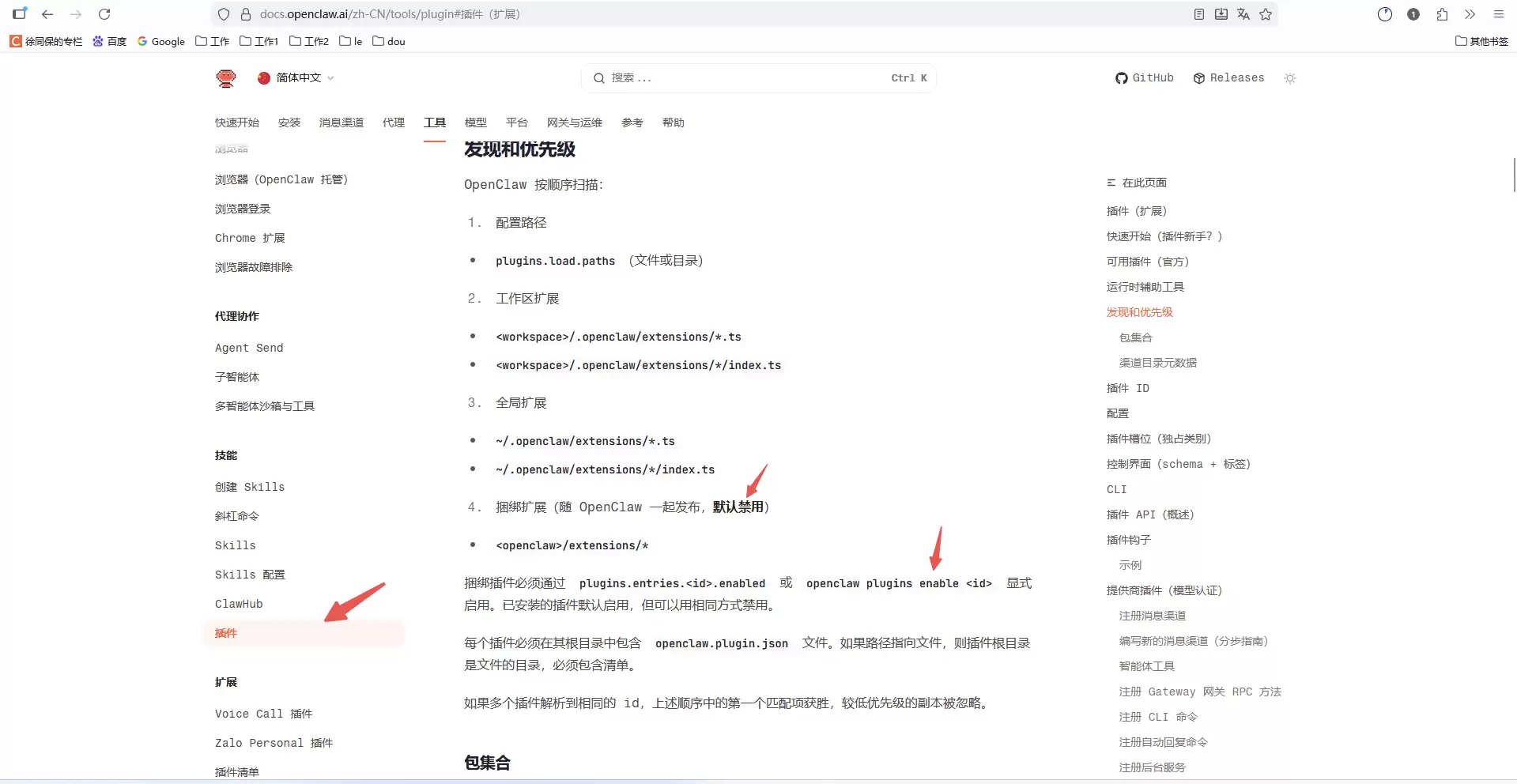Jump to 插件钩子 in page outline
The width and height of the screenshot is (1517, 784).
click(1128, 540)
